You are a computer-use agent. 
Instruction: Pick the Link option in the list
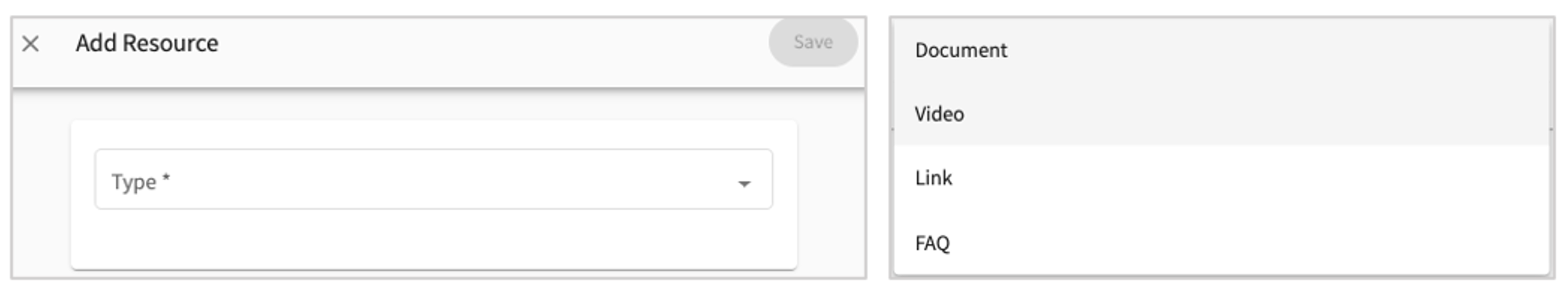tap(933, 178)
